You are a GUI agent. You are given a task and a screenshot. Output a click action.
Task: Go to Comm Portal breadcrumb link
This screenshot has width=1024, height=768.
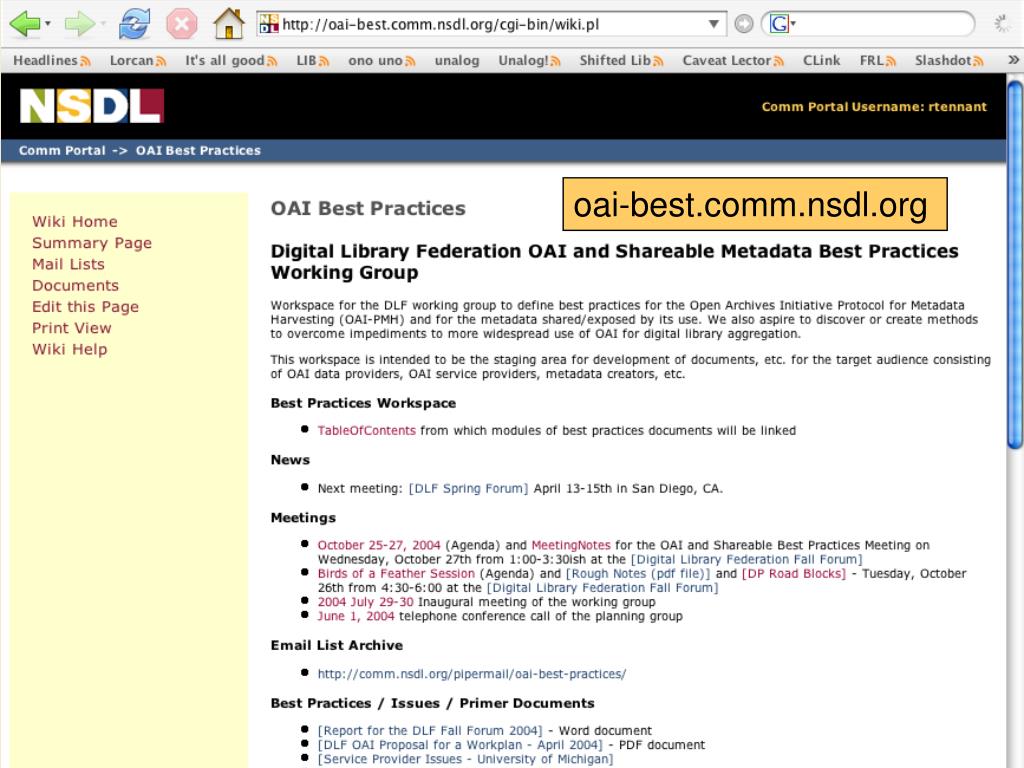pyautogui.click(x=62, y=150)
